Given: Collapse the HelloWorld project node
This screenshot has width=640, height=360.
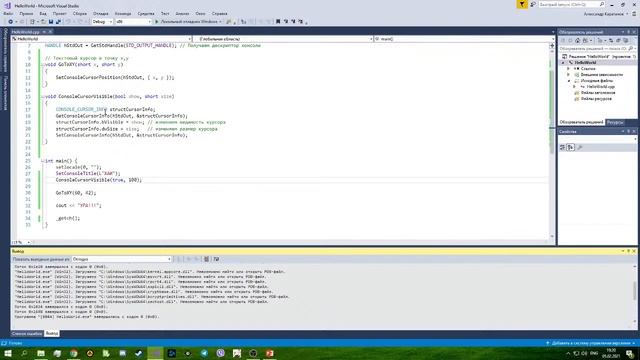Looking at the screenshot, I should (x=563, y=63).
